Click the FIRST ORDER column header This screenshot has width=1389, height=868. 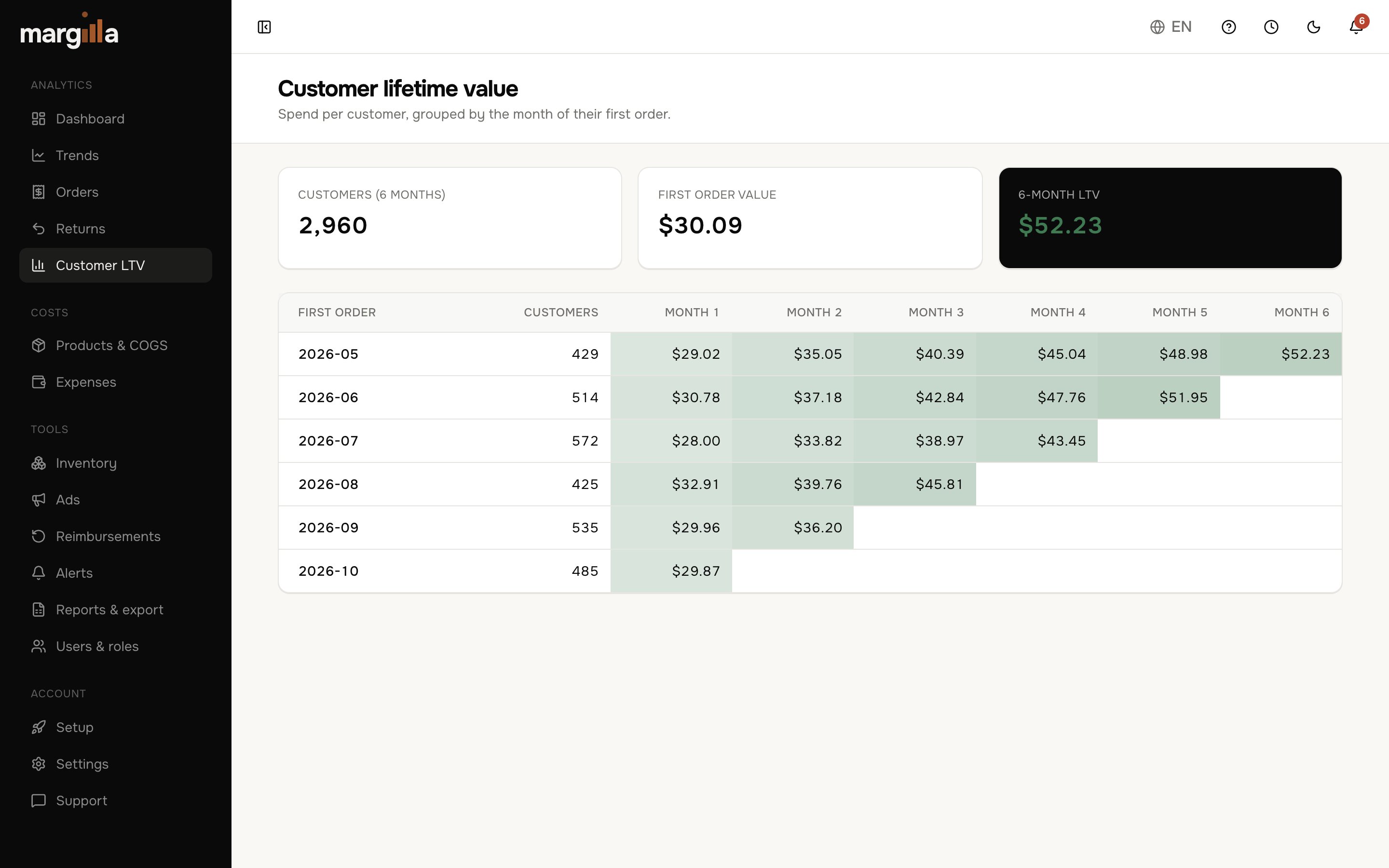tap(337, 313)
